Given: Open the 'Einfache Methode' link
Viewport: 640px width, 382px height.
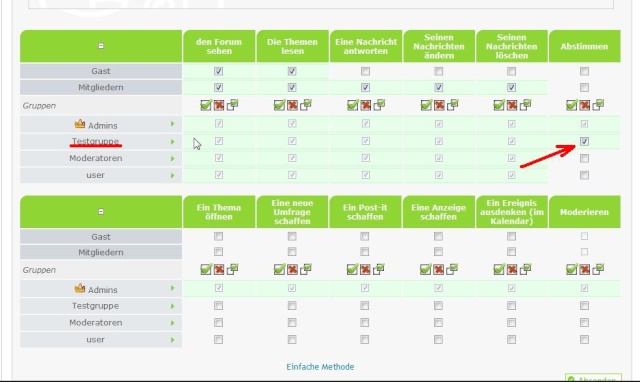Looking at the screenshot, I should [x=320, y=366].
